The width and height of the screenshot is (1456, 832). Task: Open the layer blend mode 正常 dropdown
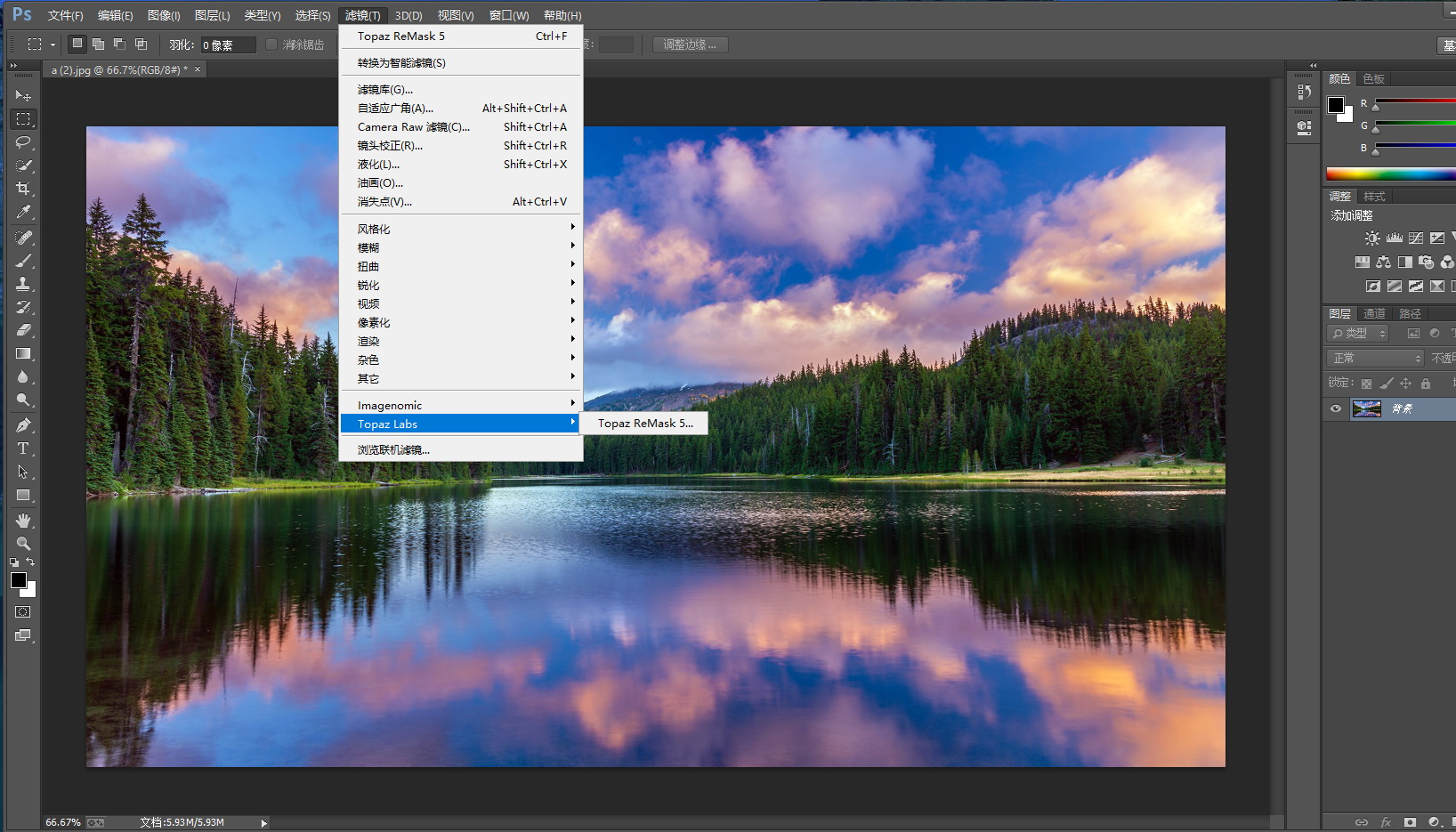click(1375, 358)
